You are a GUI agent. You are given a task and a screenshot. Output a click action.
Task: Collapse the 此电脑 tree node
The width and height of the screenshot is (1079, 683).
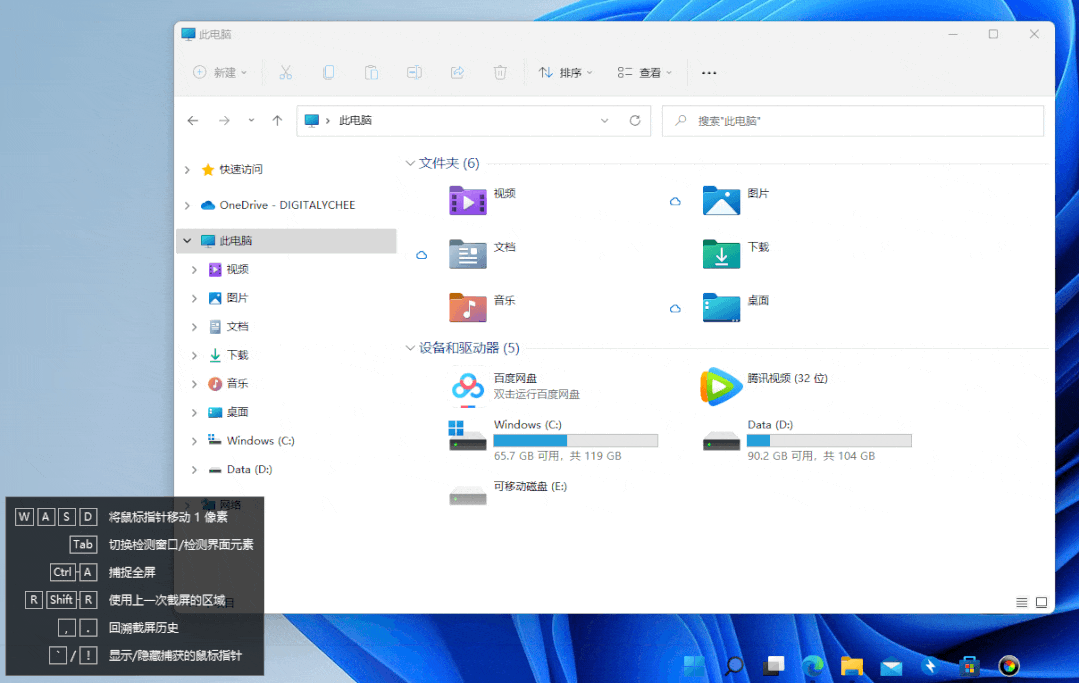click(187, 241)
